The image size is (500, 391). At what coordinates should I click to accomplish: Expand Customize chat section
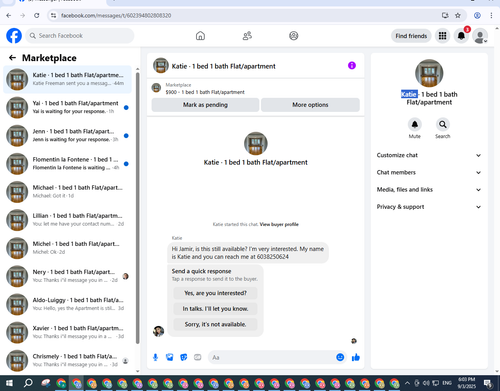point(429,155)
